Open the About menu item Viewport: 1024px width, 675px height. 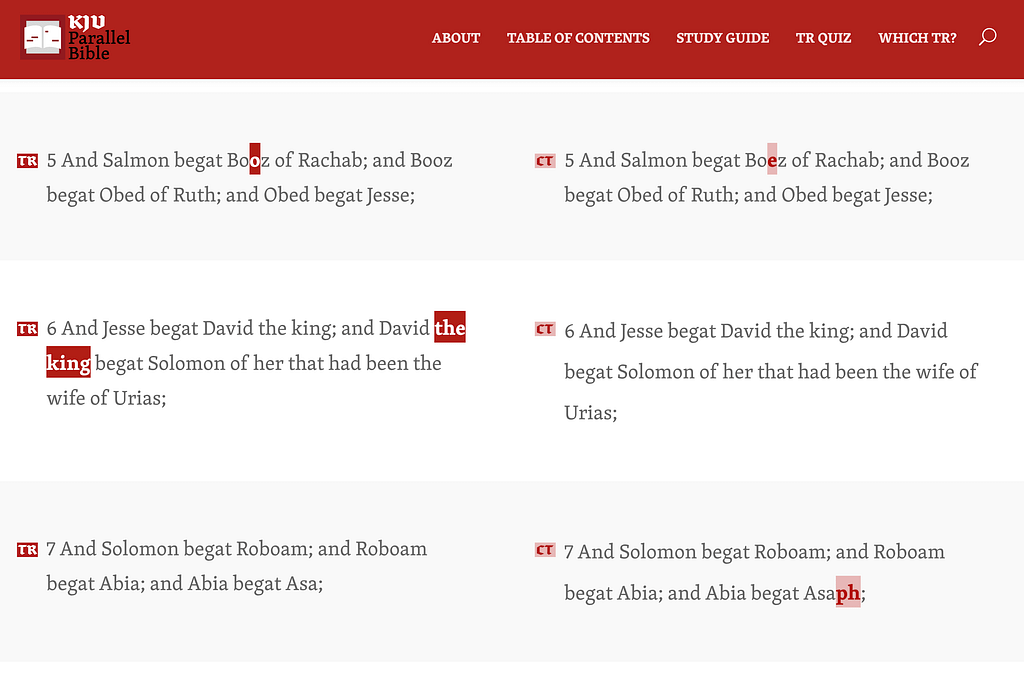456,38
